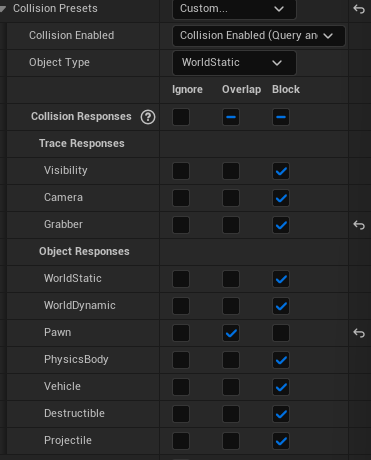
Task: Reset Grabber response to default arrow
Action: pos(359,225)
